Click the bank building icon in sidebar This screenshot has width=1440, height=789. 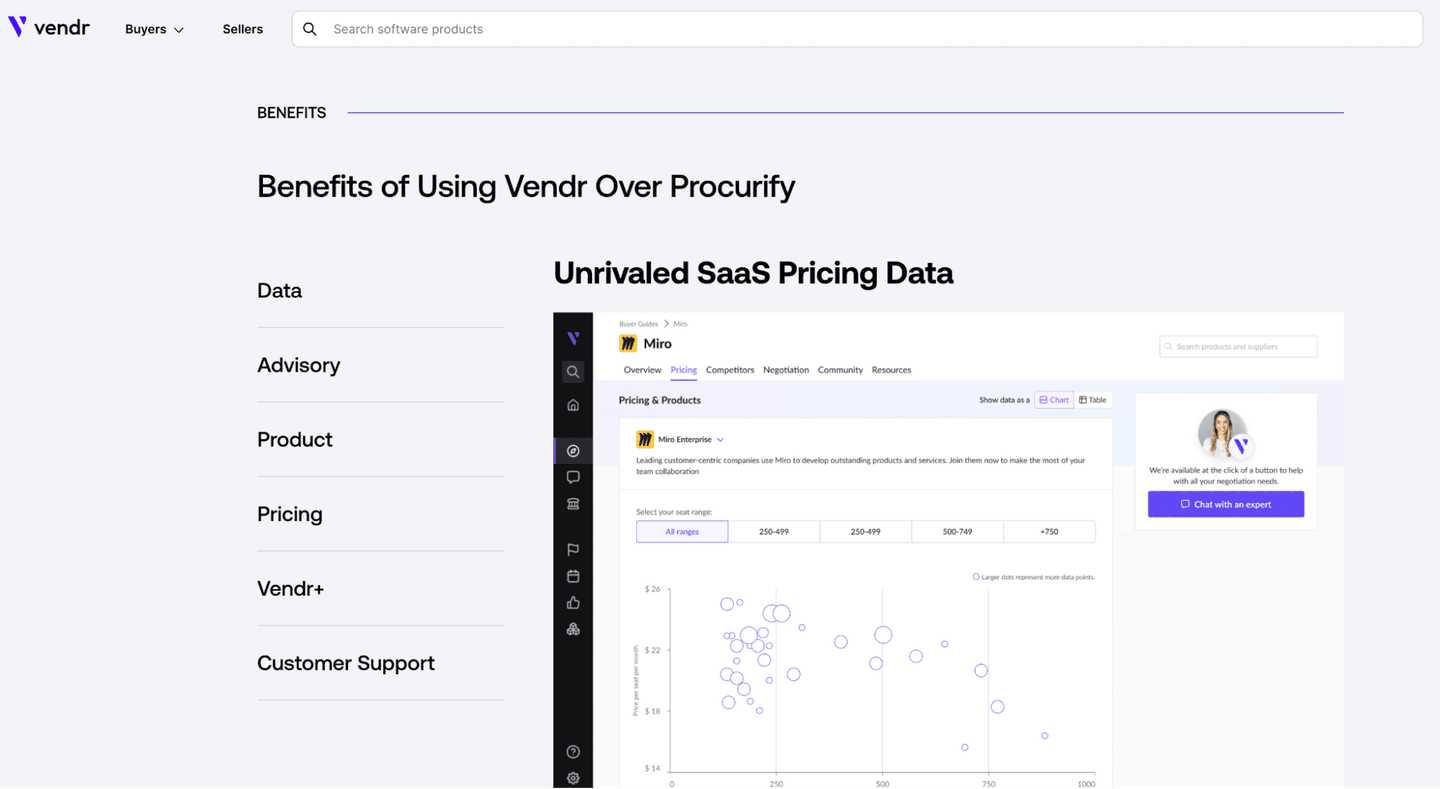tap(573, 504)
